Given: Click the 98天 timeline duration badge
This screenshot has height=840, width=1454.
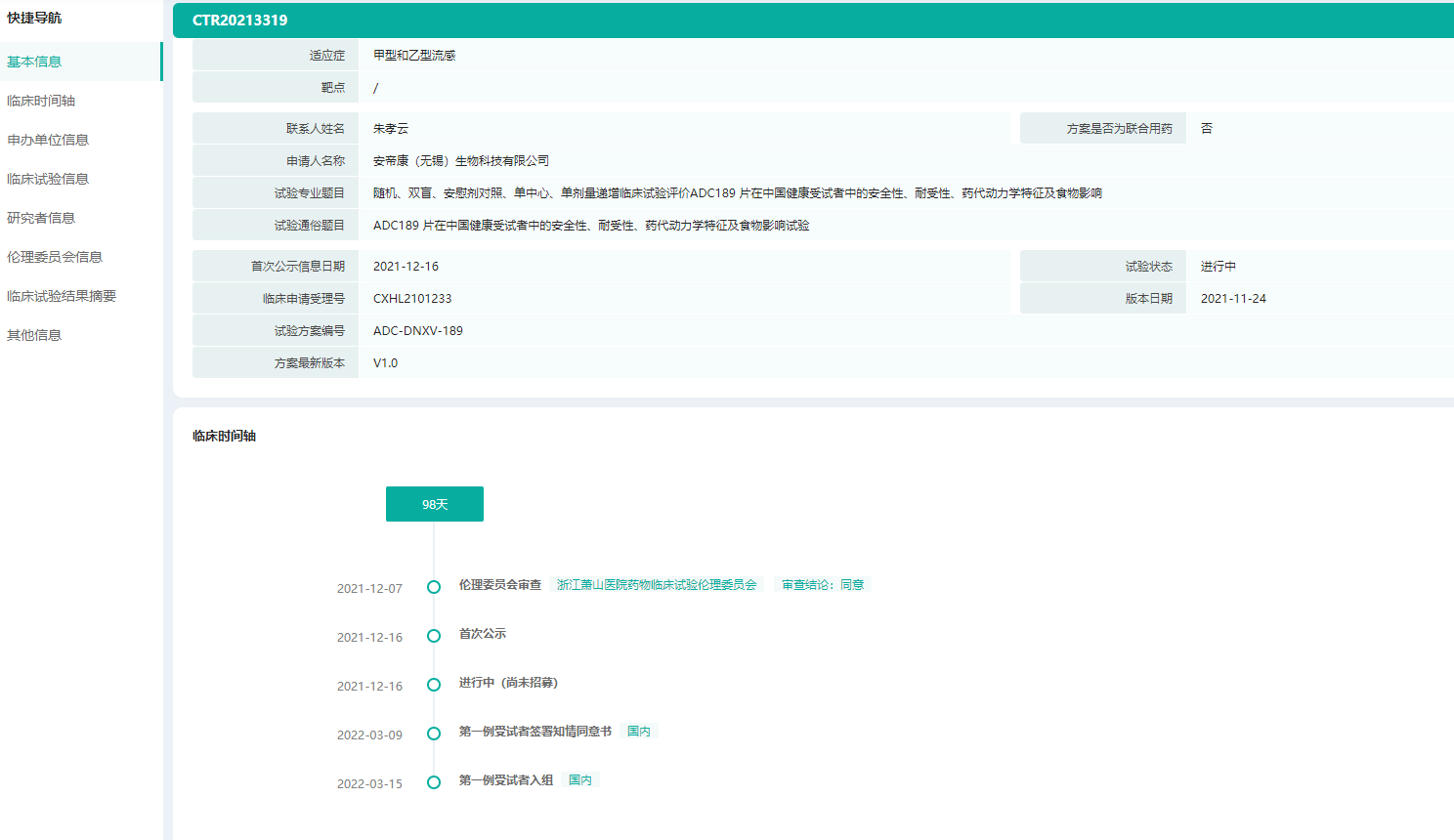Looking at the screenshot, I should click(x=435, y=504).
